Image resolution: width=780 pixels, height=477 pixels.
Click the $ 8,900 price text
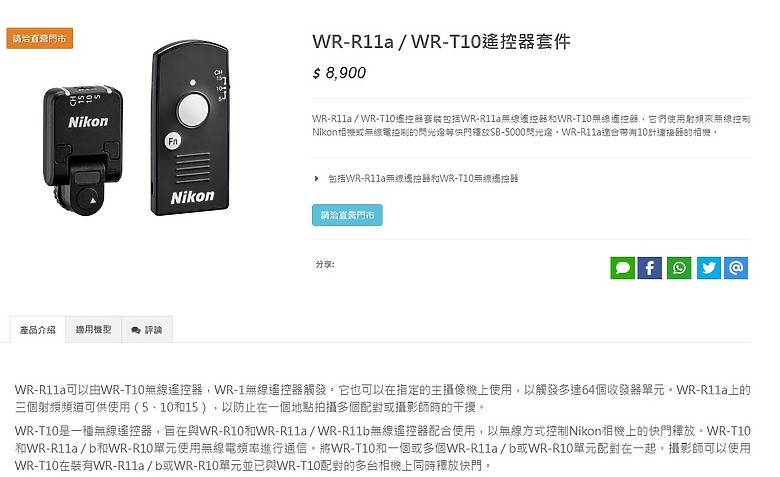(339, 73)
